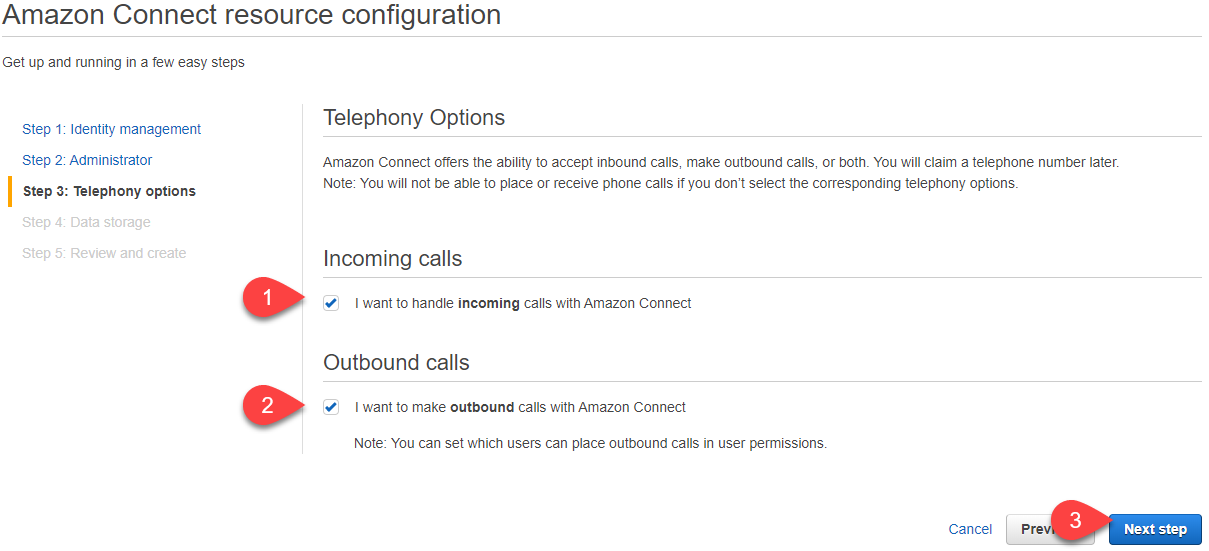Click the Telephony Options heading
Viewport: 1209px width, 551px height.
(414, 118)
